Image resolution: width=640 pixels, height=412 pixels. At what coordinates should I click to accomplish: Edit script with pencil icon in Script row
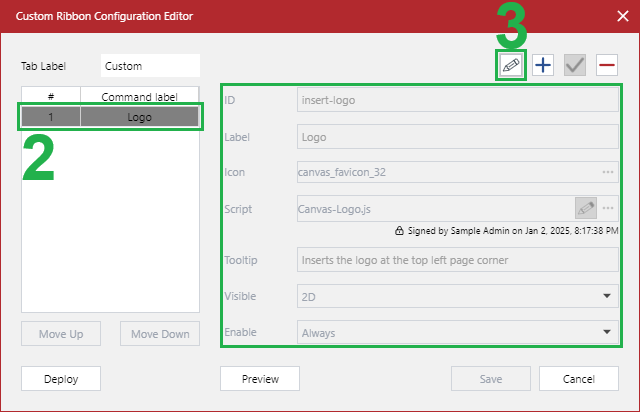(586, 208)
